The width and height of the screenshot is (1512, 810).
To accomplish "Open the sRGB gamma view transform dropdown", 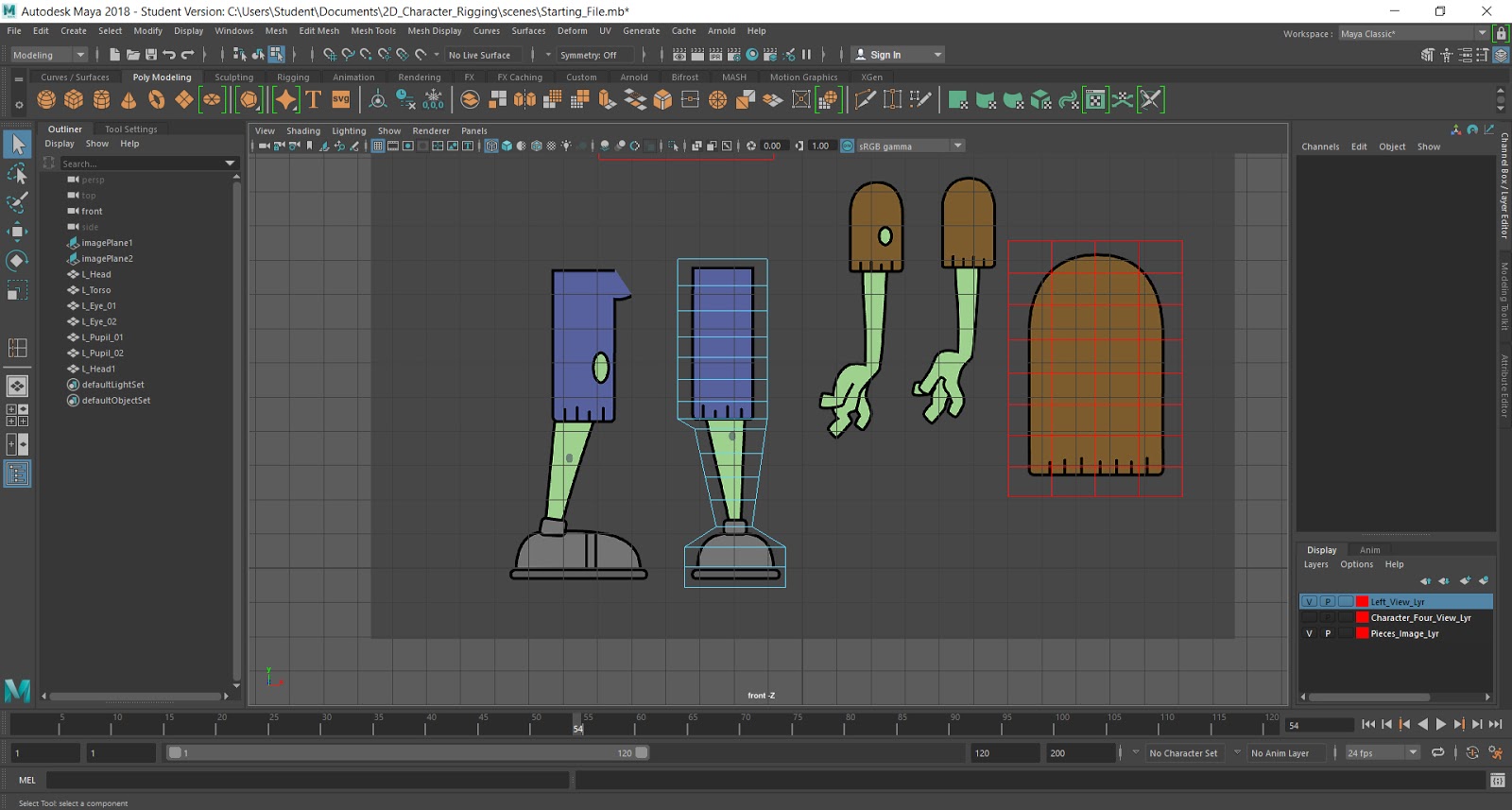I will (957, 146).
